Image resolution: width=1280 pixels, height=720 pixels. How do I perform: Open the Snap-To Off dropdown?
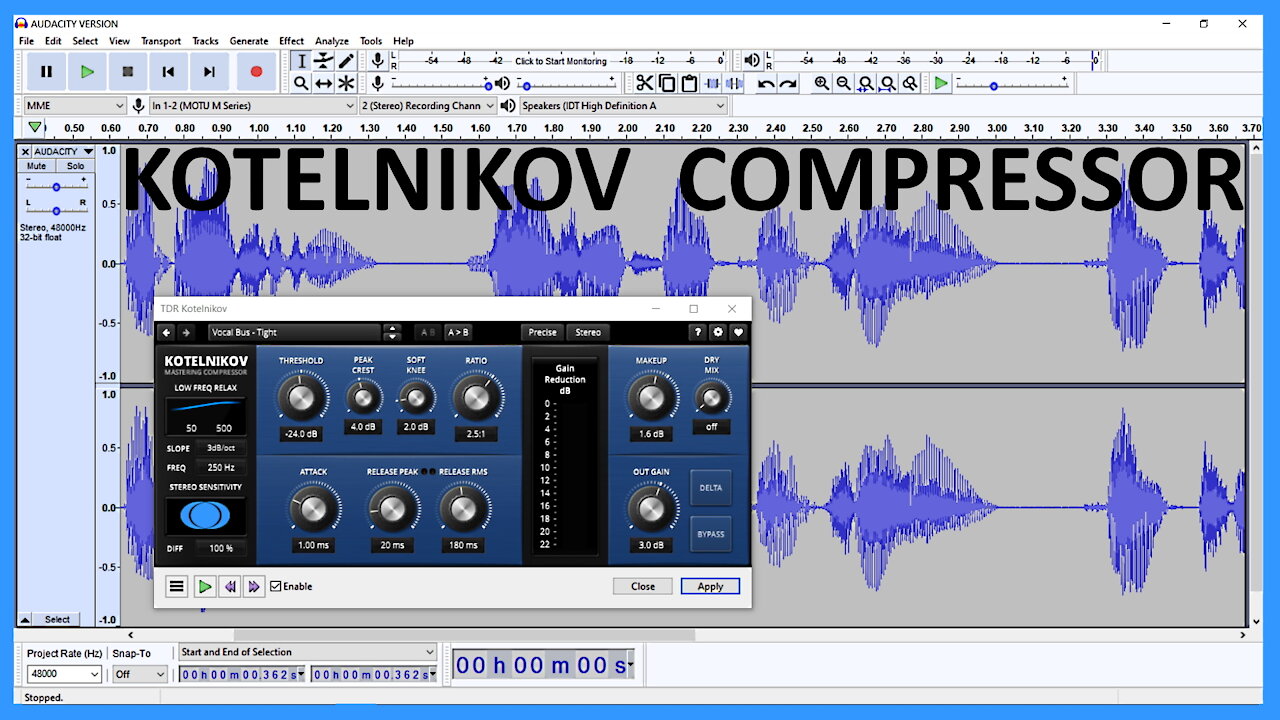pyautogui.click(x=139, y=674)
